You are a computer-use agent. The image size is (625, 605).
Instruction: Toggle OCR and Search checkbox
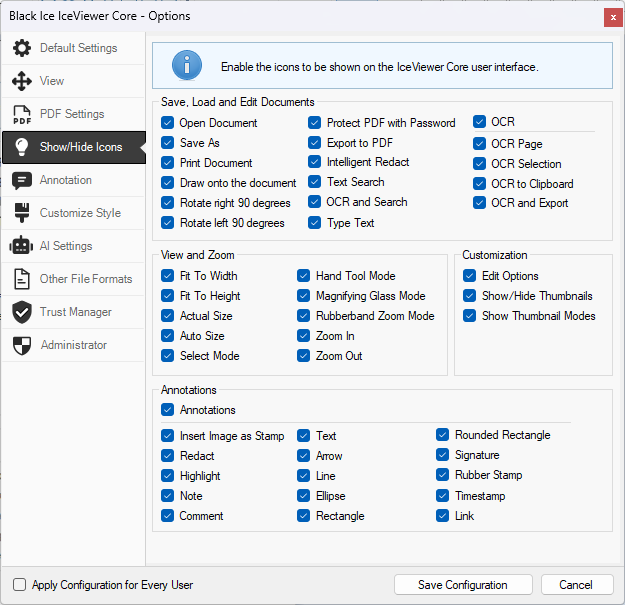click(314, 202)
